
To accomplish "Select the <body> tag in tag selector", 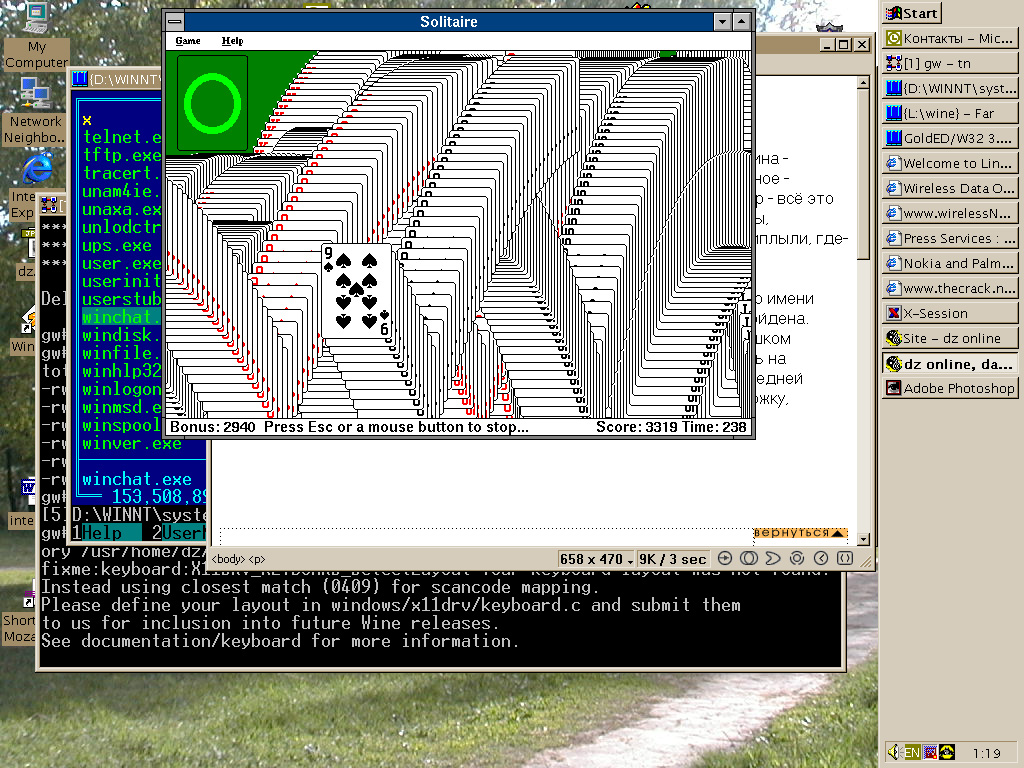I will coord(228,559).
